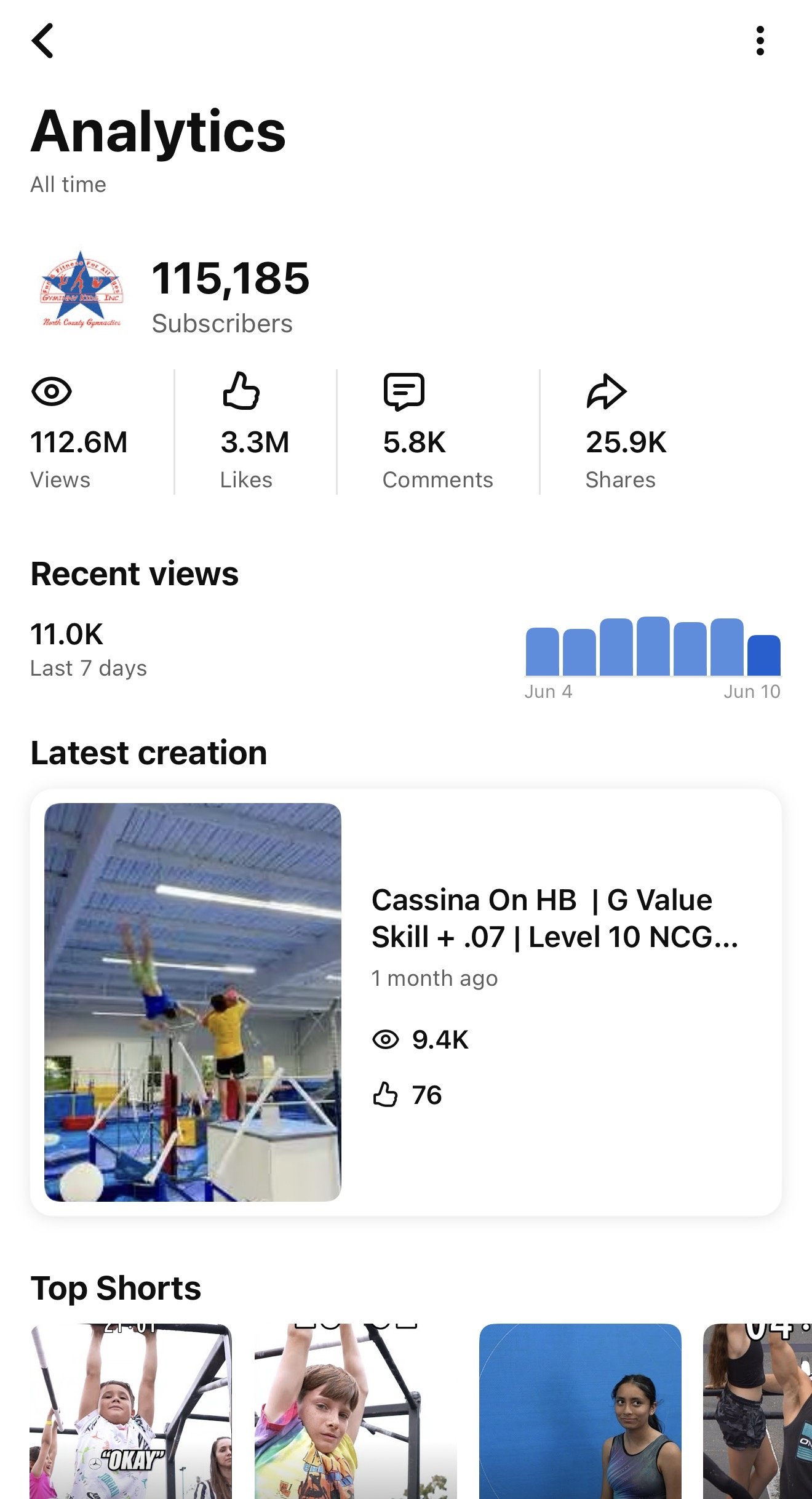Tap the channel logo avatar

click(x=81, y=291)
